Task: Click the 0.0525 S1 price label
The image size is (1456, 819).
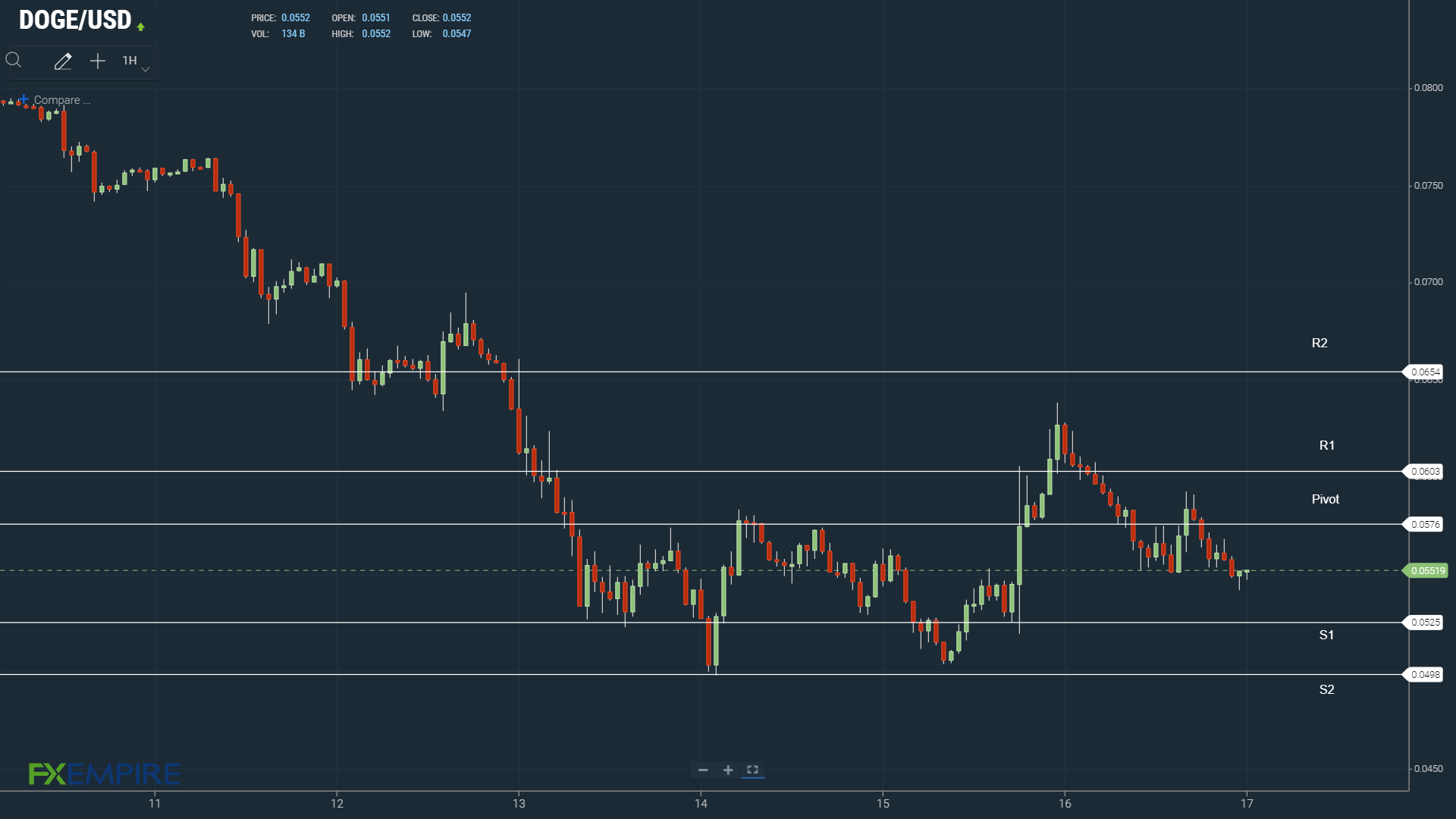Action: (x=1425, y=623)
